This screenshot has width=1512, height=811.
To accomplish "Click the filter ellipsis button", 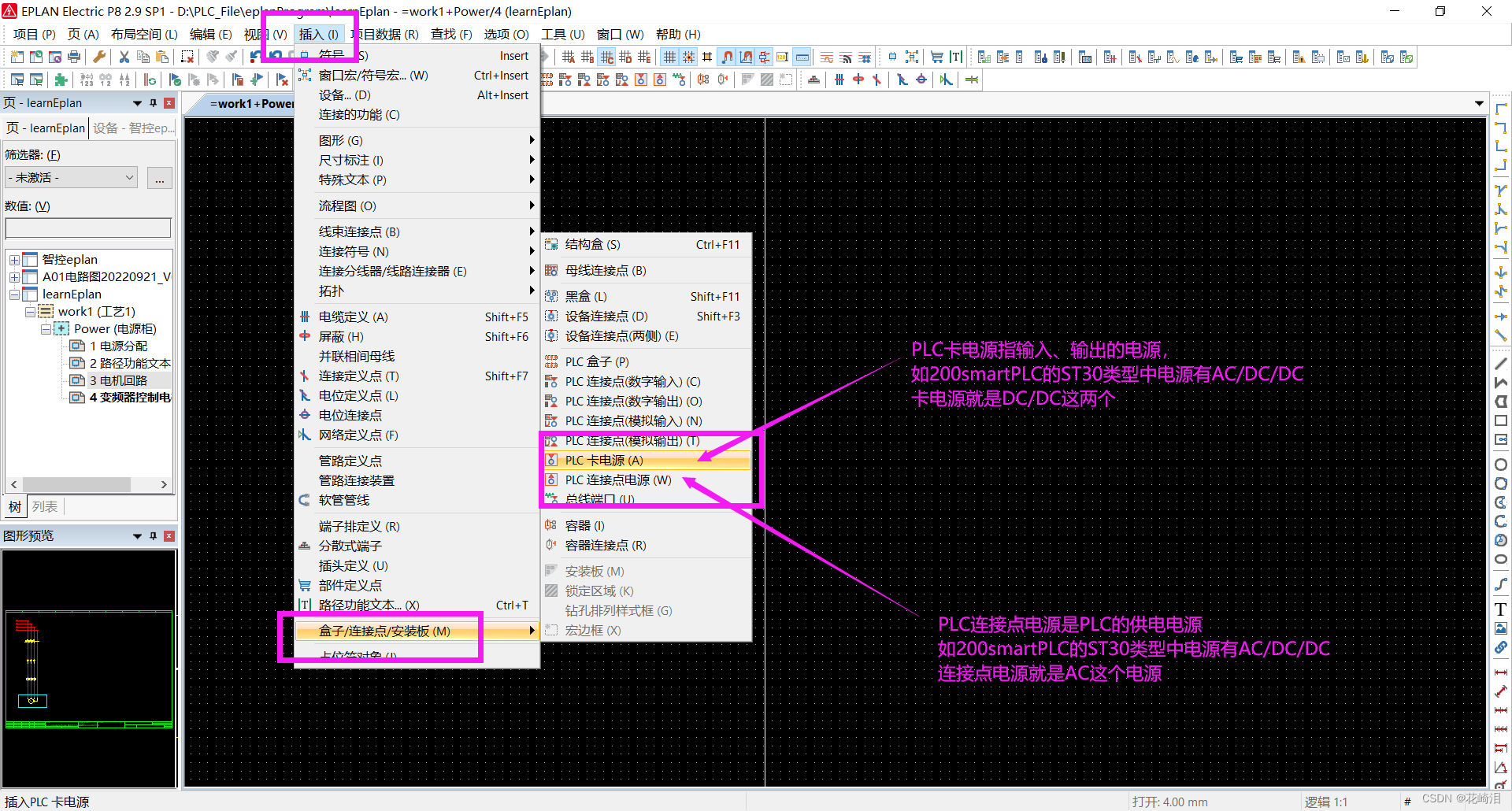I will click(x=160, y=178).
